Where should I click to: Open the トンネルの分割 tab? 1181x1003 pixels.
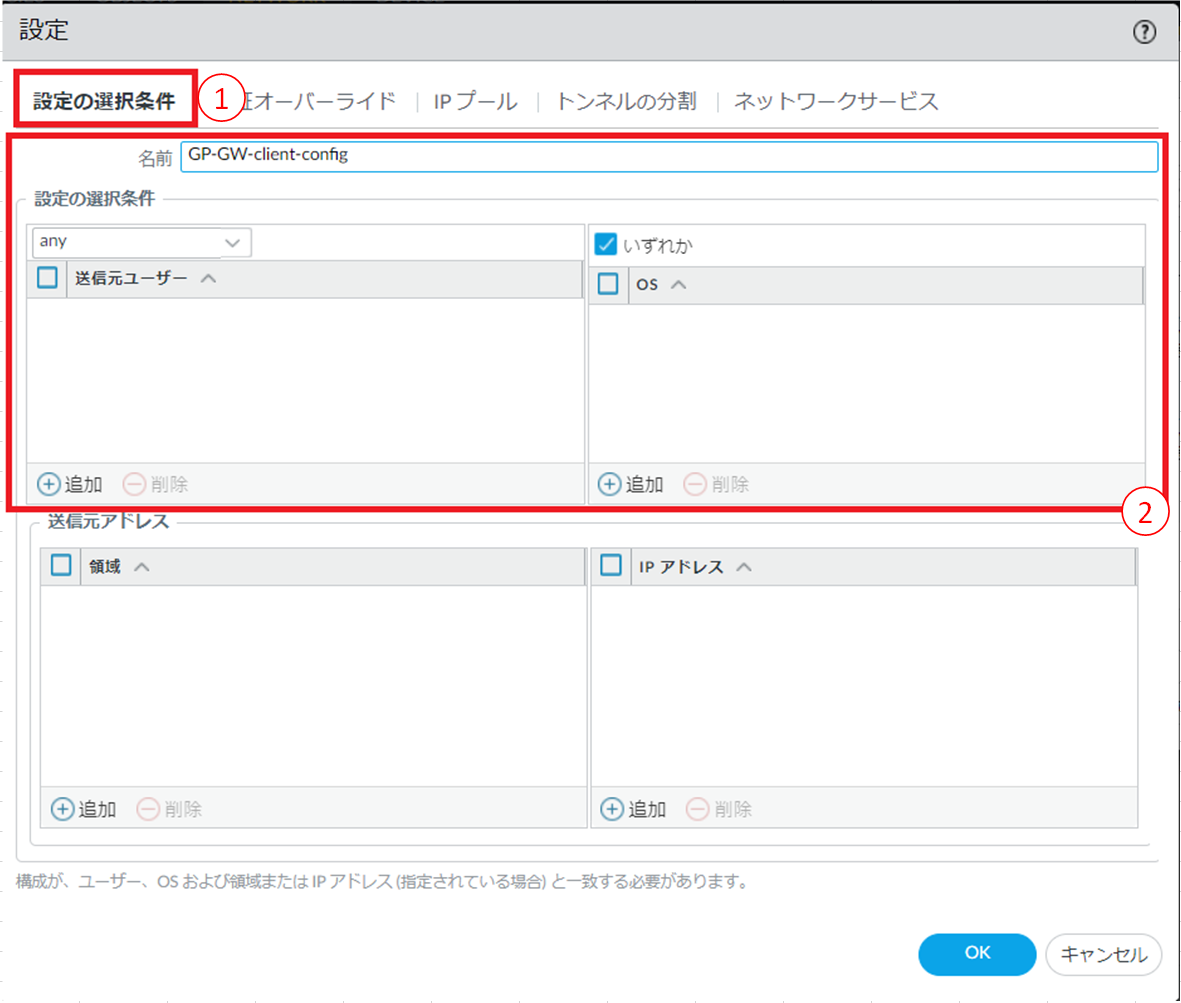[x=625, y=101]
